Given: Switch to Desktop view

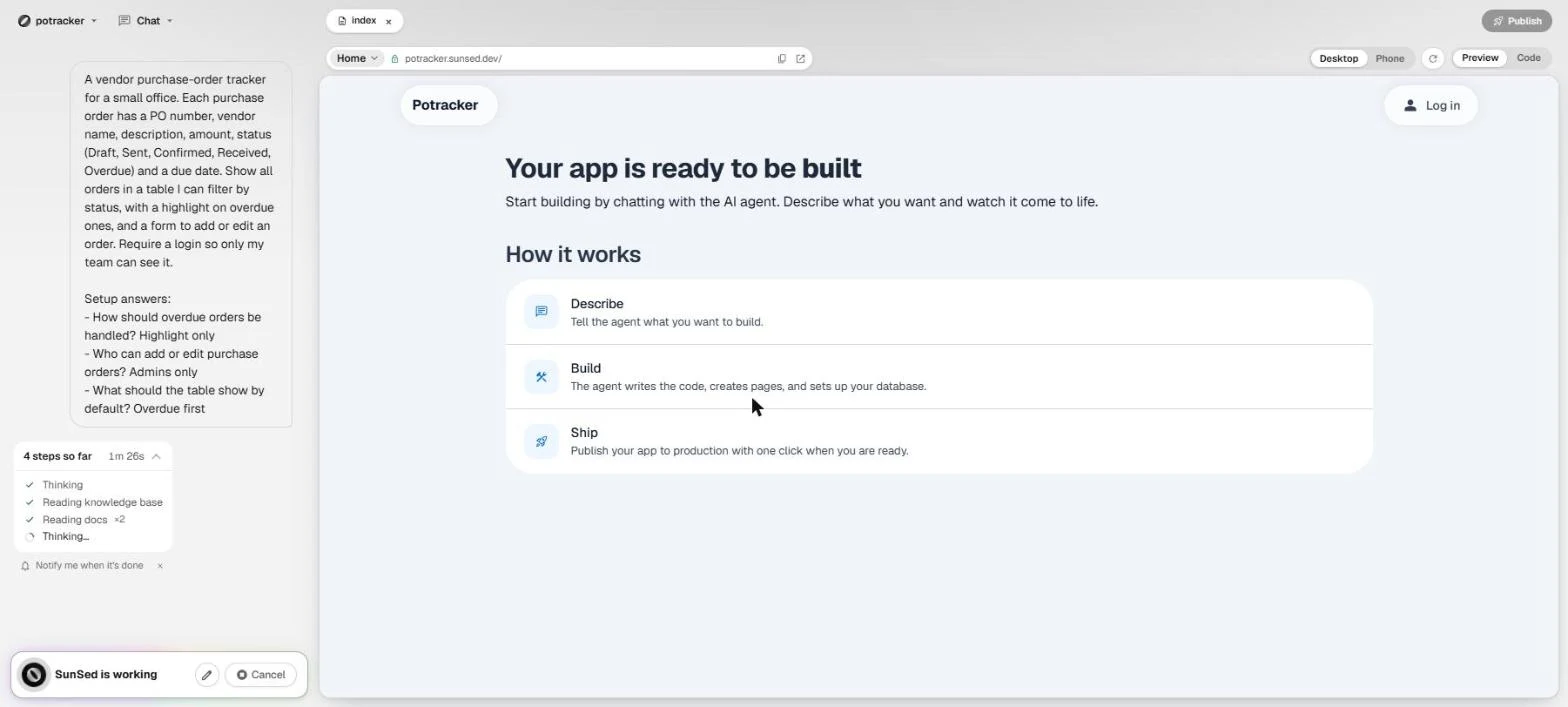Looking at the screenshot, I should (x=1338, y=58).
